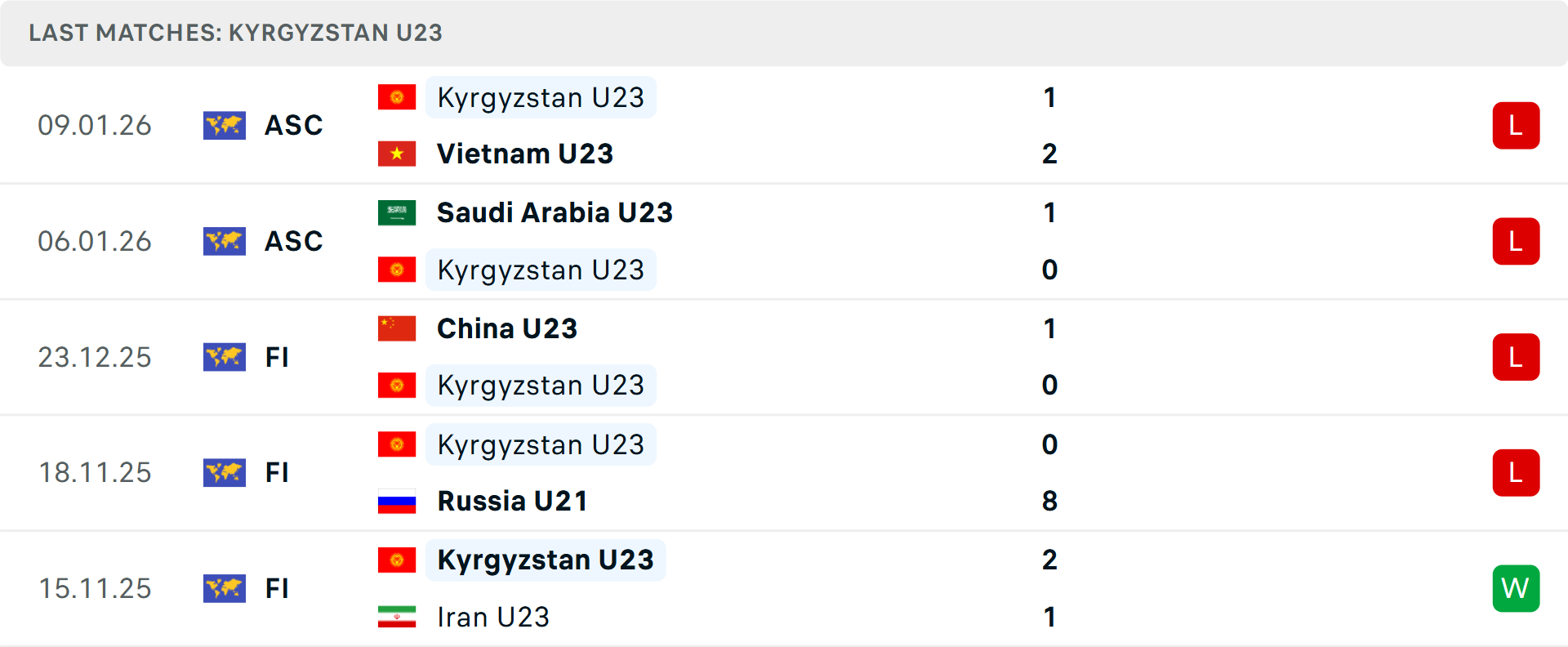Click the green W result badge

pos(1516,588)
